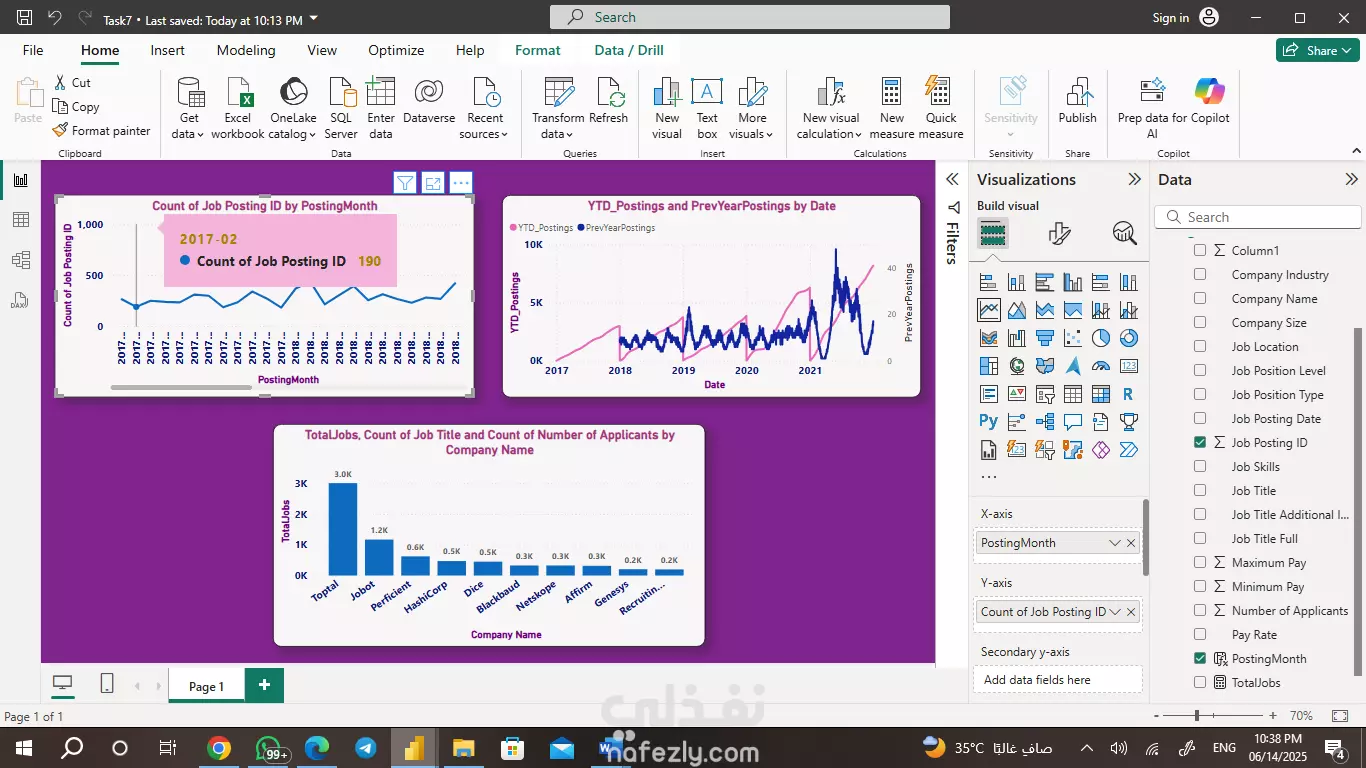The width and height of the screenshot is (1366, 768).
Task: Uncheck the Job Posting ID field
Action: [x=1200, y=442]
